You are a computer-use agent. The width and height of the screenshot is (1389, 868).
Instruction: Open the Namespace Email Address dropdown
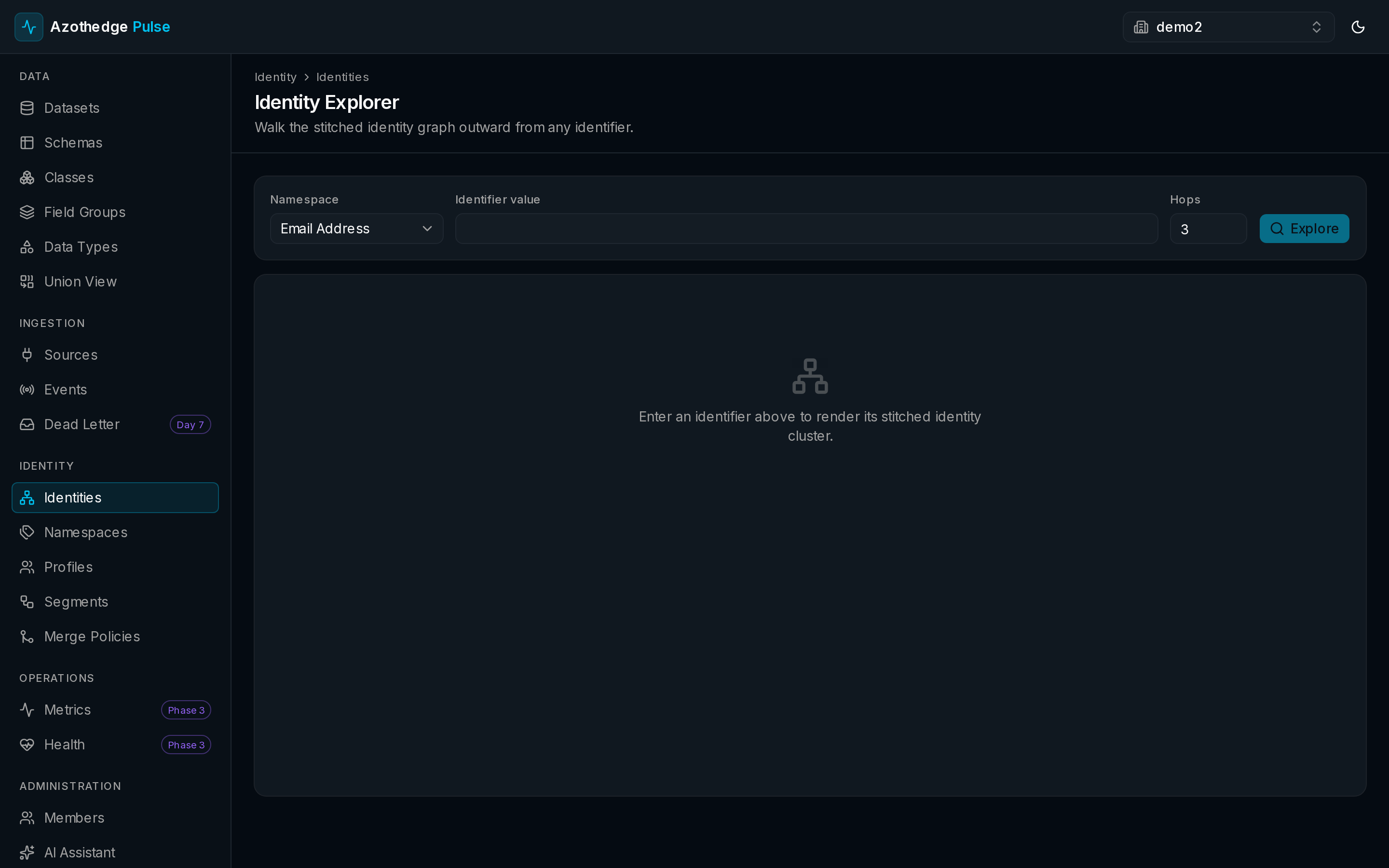[356, 229]
